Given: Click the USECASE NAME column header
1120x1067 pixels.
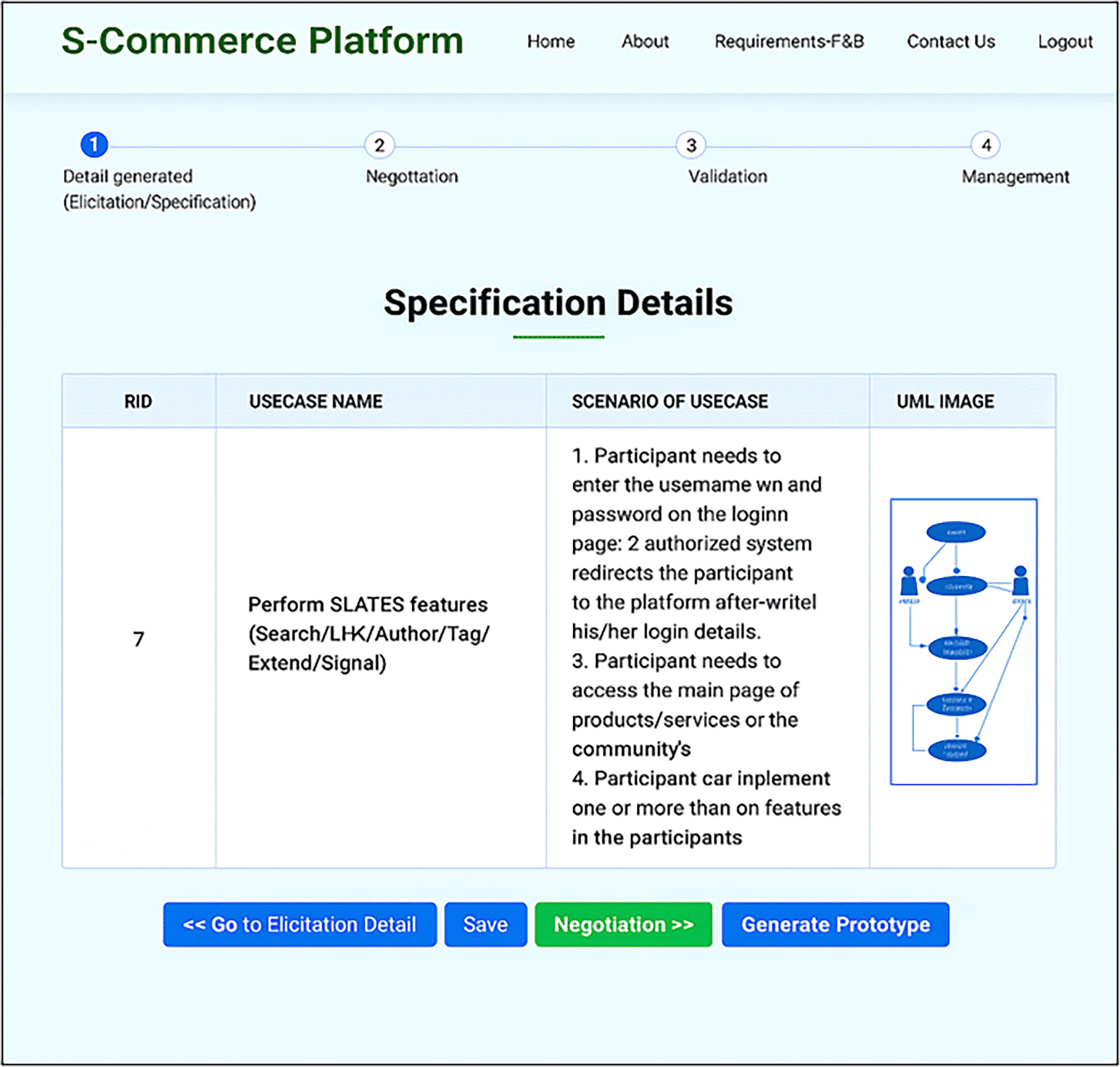Looking at the screenshot, I should [315, 401].
